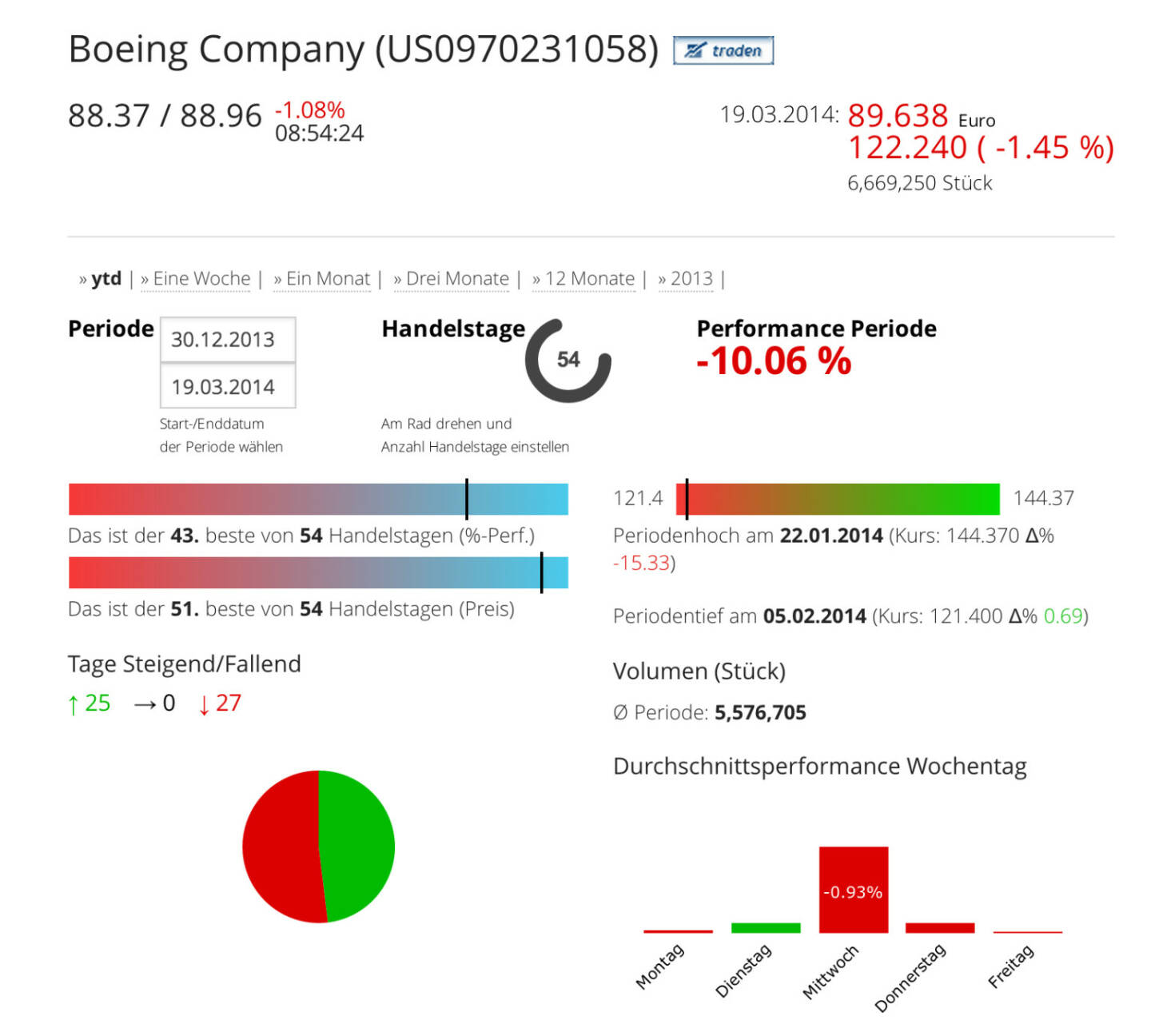Click the Periodentief gradient bar marker
The width and height of the screenshot is (1151, 1036).
coord(686,497)
